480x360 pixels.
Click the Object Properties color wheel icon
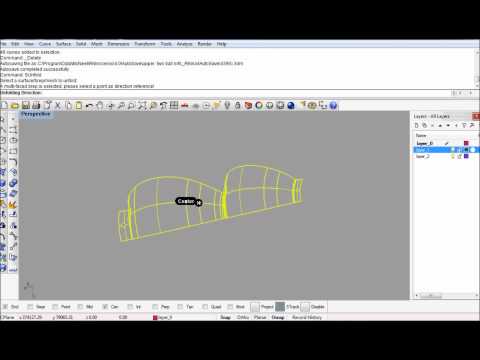coord(259,106)
